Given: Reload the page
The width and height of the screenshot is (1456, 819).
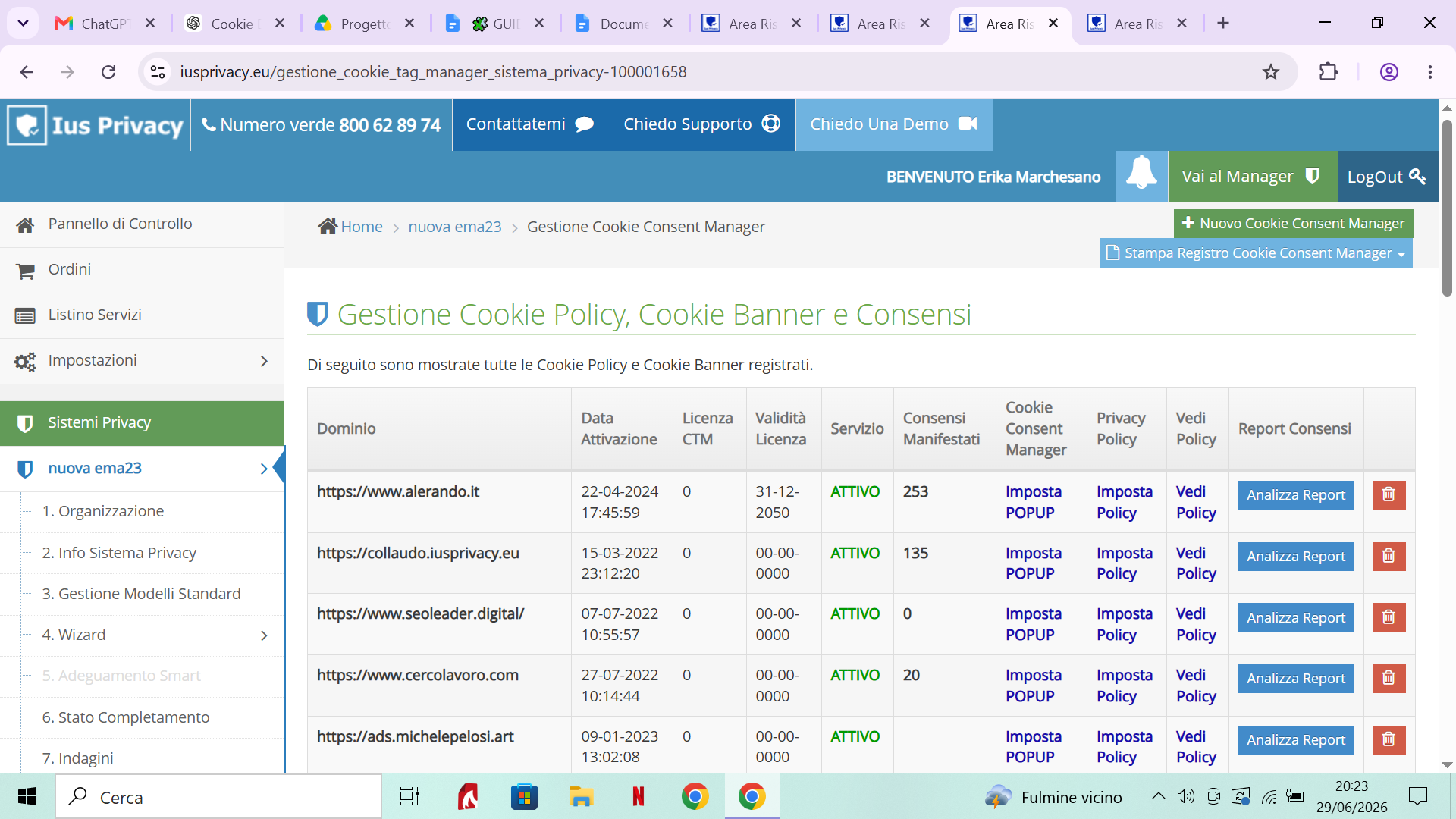Looking at the screenshot, I should click(x=108, y=72).
